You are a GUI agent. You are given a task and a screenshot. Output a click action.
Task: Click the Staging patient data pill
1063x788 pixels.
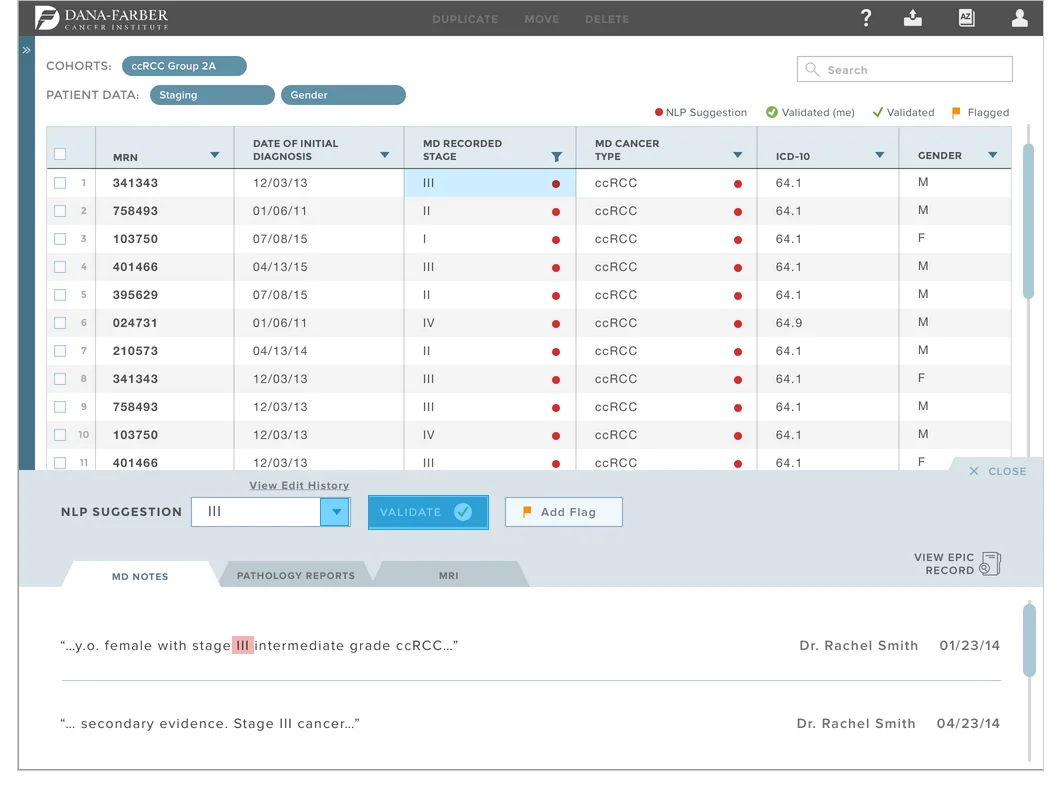tap(212, 95)
